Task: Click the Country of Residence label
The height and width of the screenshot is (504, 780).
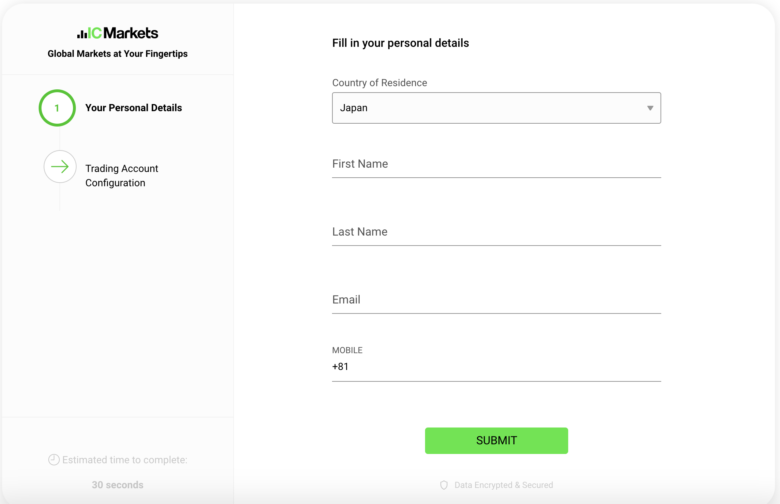Action: (380, 83)
